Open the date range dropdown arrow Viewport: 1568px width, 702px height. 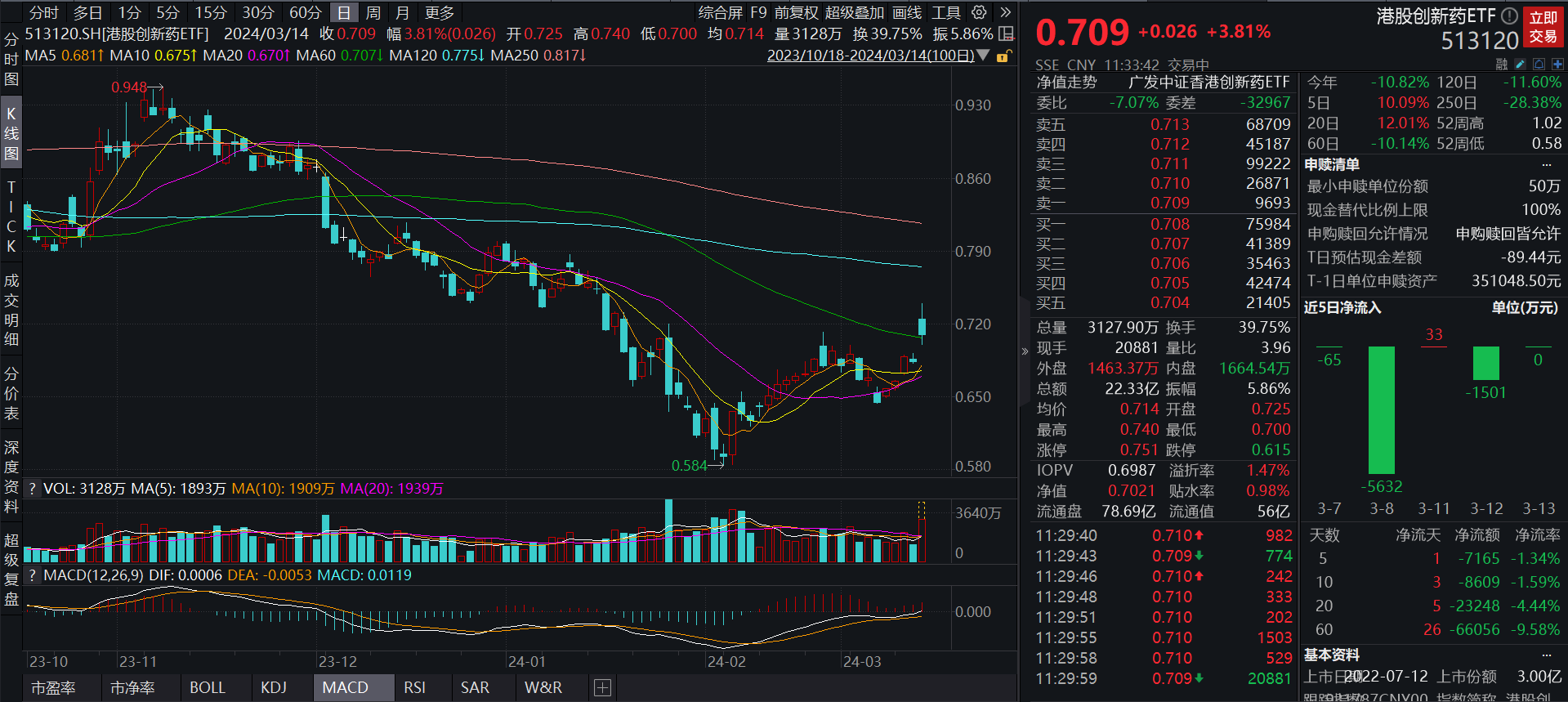click(983, 56)
